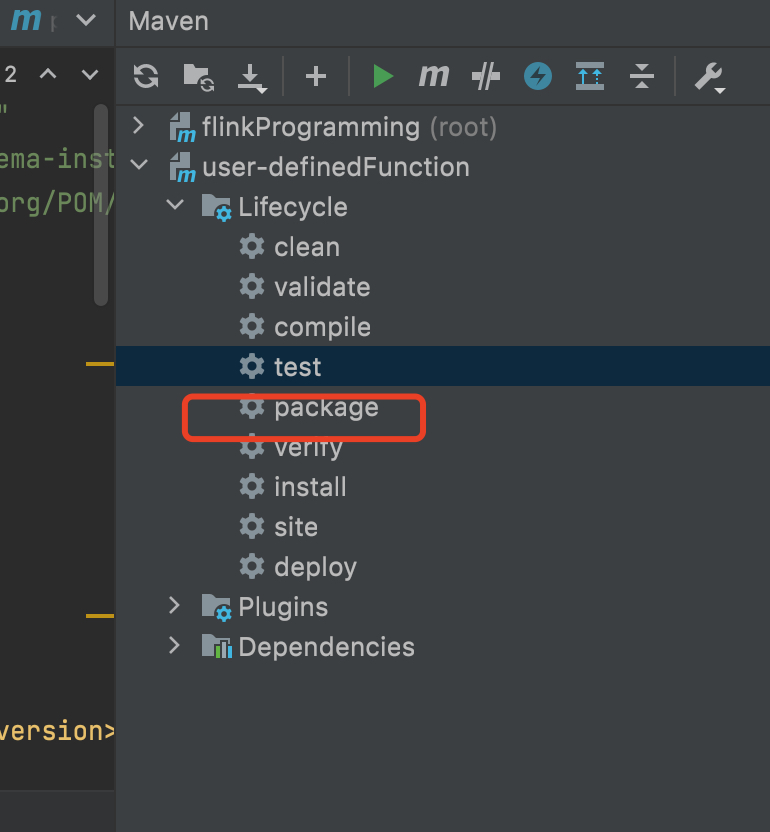Viewport: 770px width, 832px height.
Task: Collapse the user-definedFunction module
Action: (x=139, y=164)
